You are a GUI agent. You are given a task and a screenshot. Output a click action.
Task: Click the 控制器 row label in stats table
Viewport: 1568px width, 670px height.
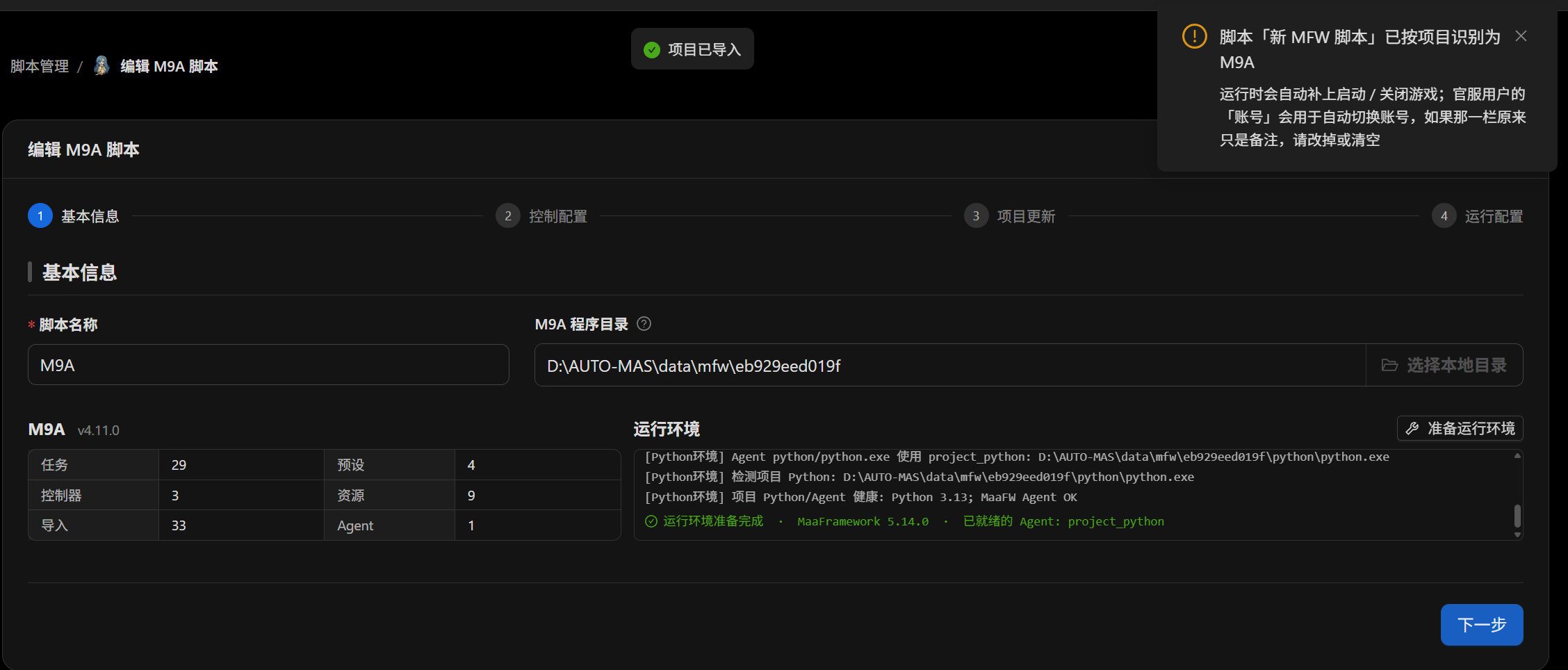pos(61,496)
